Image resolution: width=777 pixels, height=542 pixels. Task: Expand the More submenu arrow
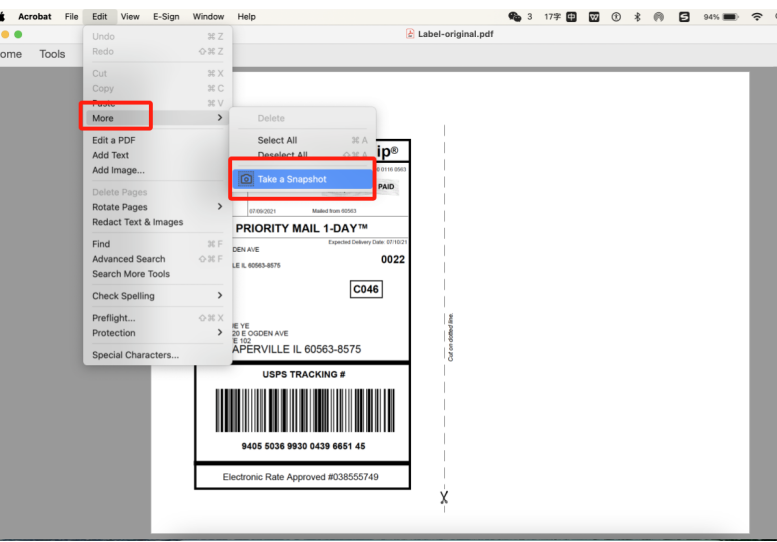click(220, 117)
